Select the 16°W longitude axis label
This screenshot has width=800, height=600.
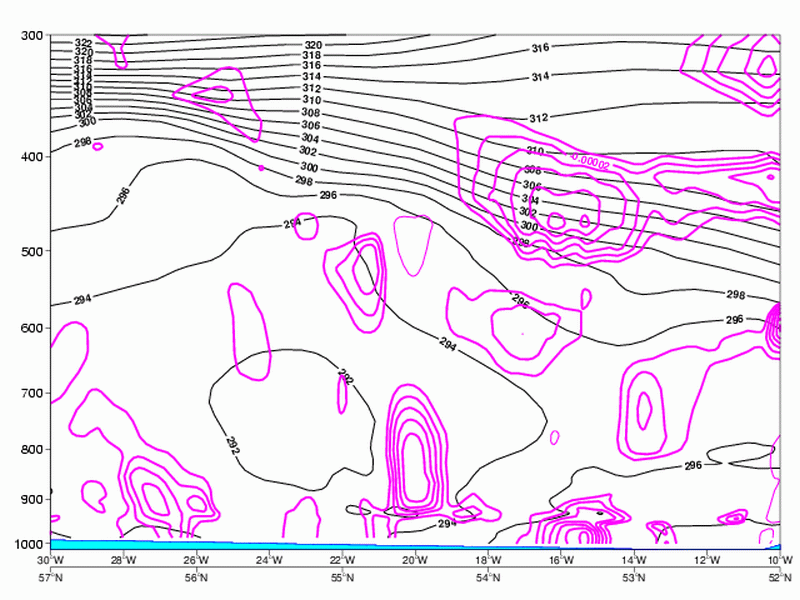[561, 560]
